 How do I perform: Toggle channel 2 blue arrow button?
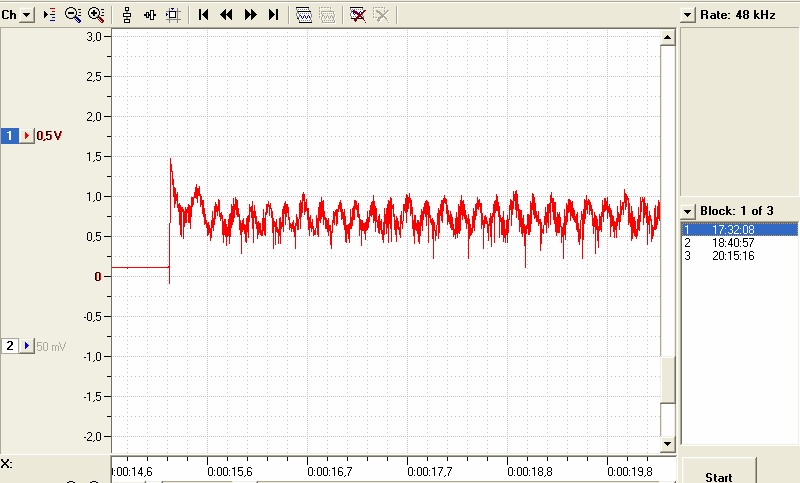pyautogui.click(x=27, y=346)
